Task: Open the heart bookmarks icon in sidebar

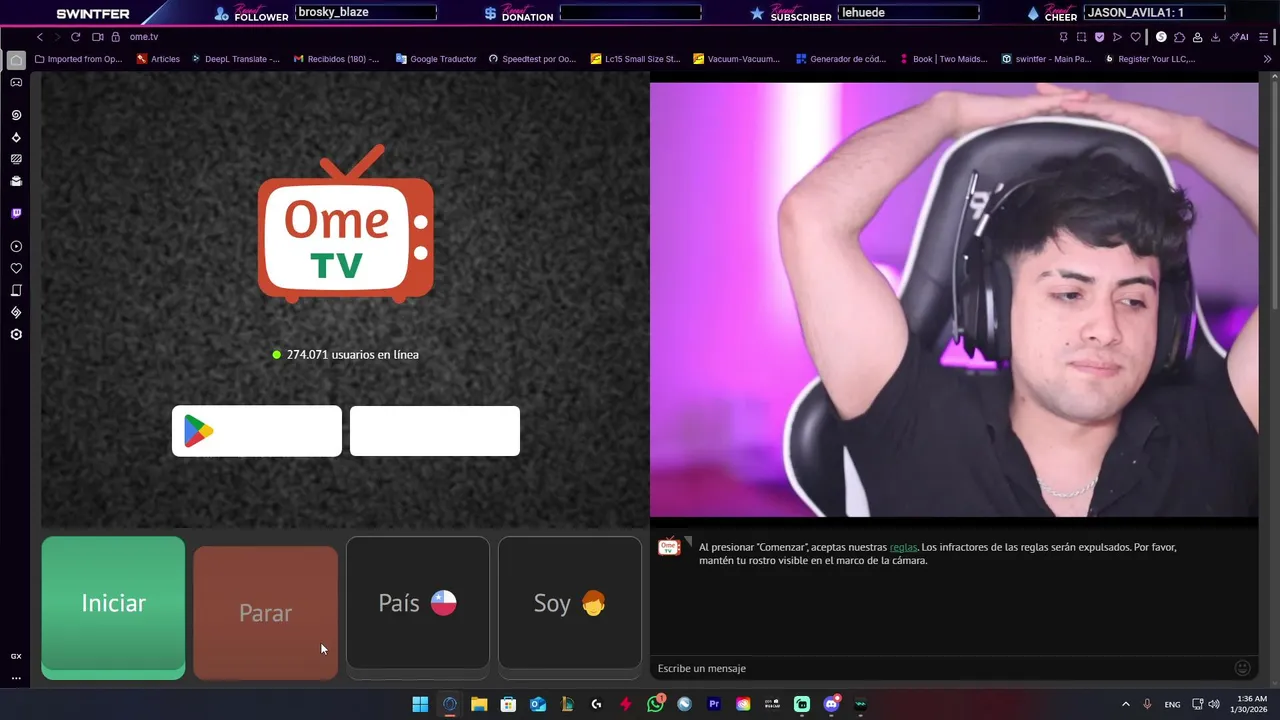Action: point(16,269)
